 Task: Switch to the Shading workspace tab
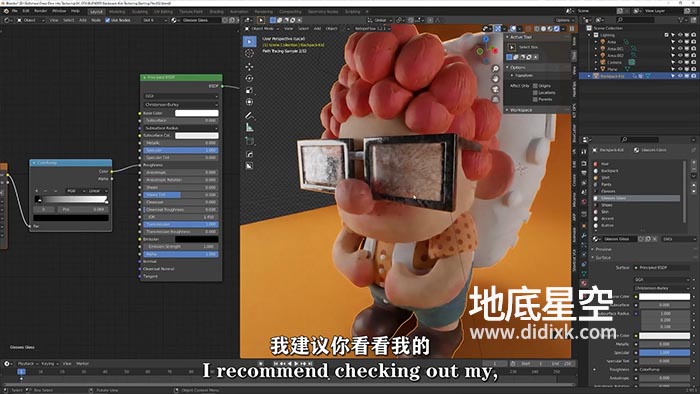[x=216, y=12]
